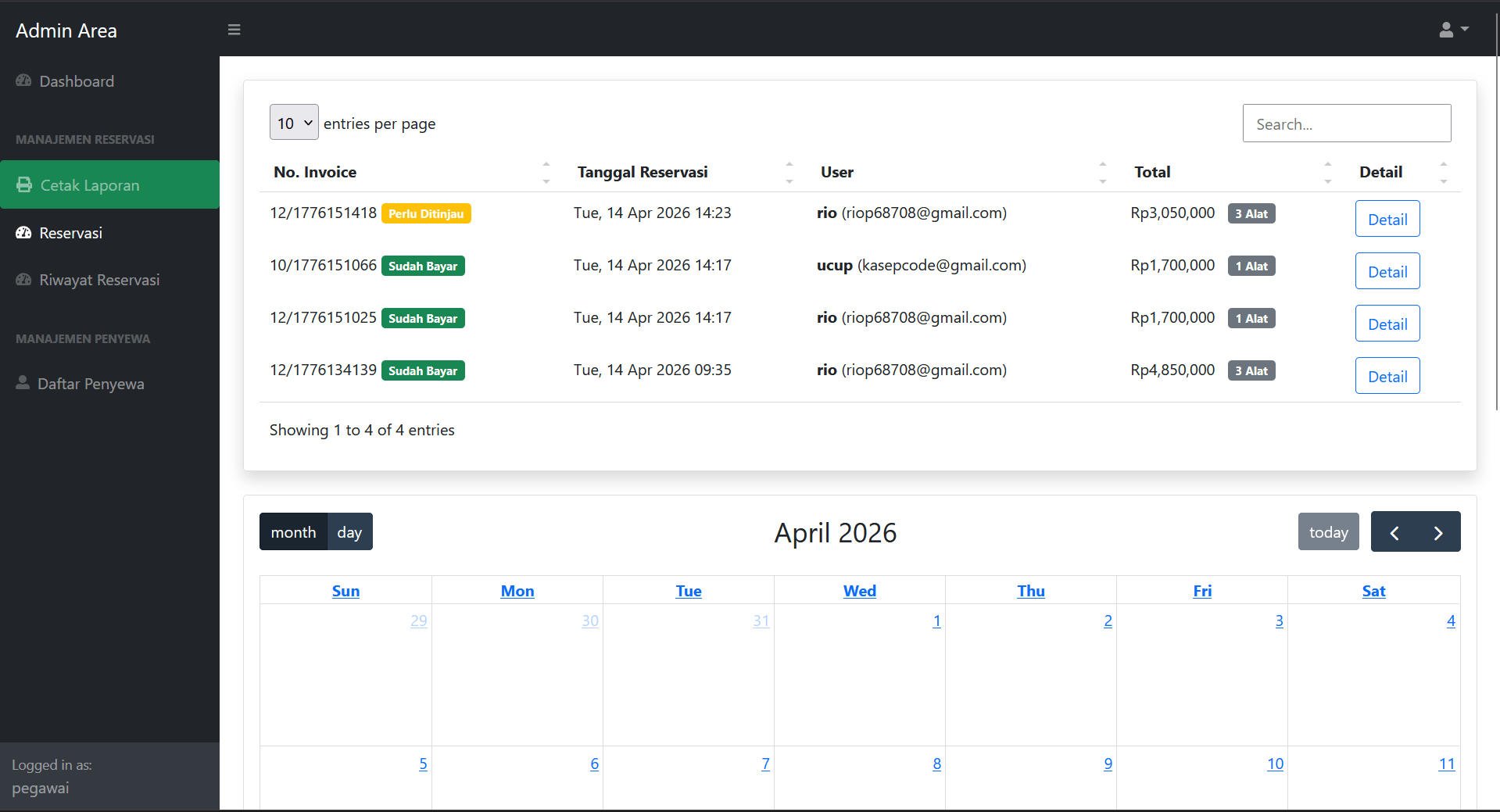
Task: Click the Rp4,850,000 total value
Action: click(1172, 370)
